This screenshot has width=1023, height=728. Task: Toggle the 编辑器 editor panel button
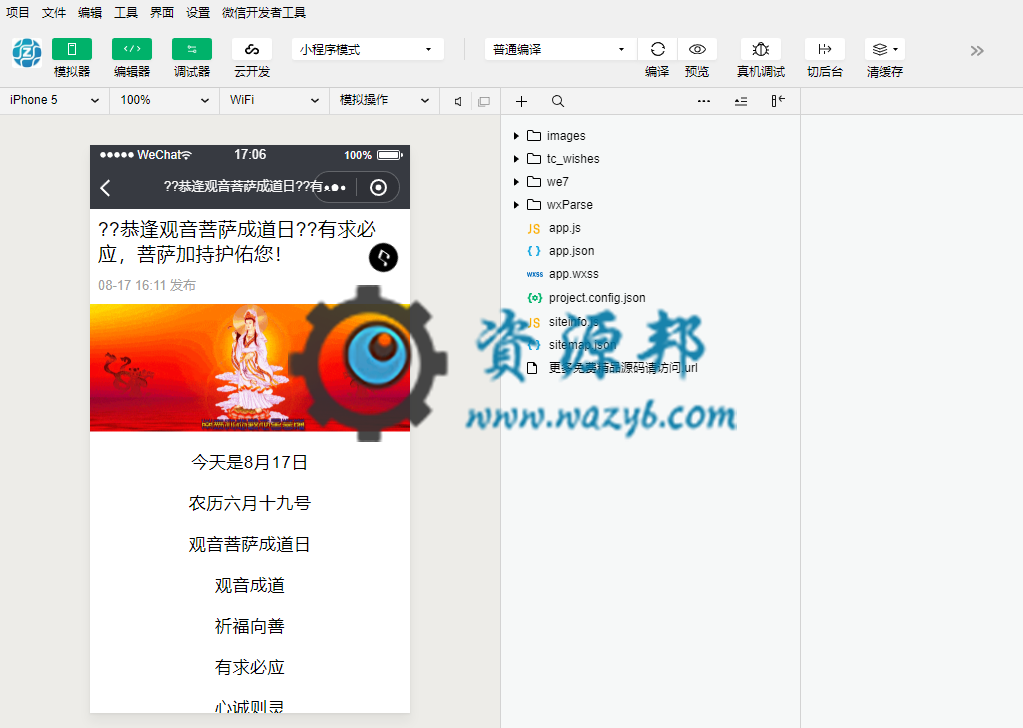coord(132,49)
